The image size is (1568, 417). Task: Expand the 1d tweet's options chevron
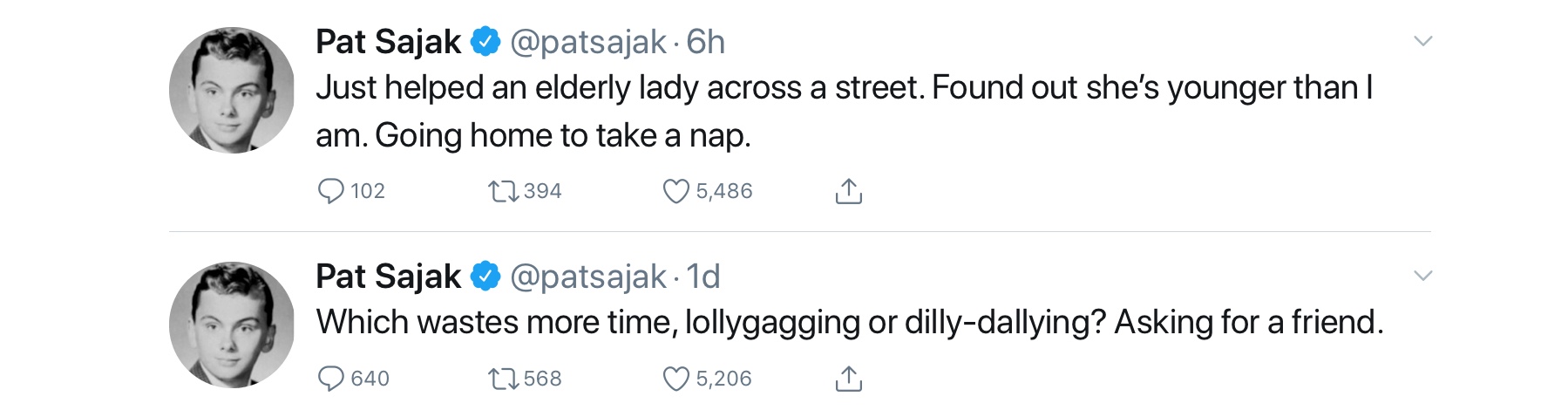click(x=1422, y=276)
